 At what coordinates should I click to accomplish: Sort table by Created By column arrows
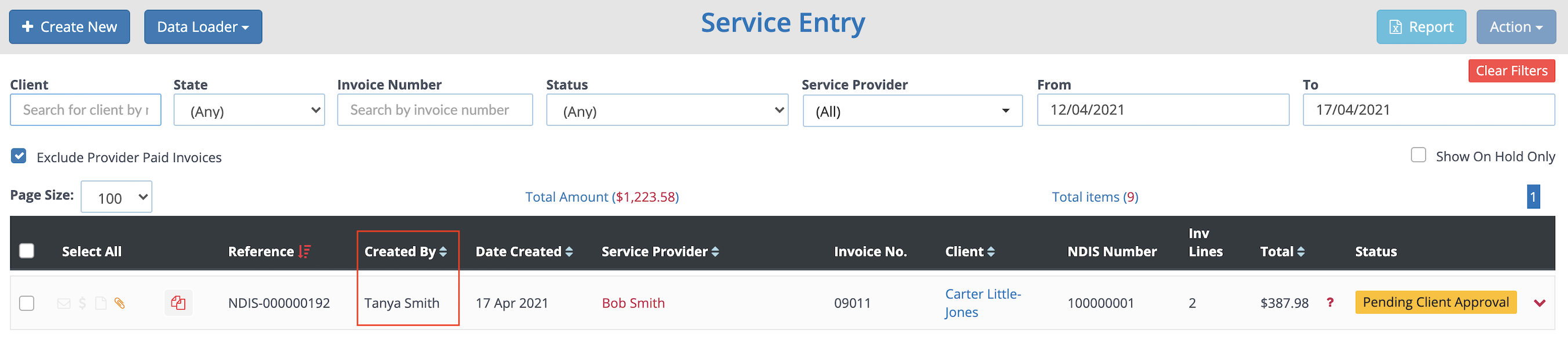(443, 252)
